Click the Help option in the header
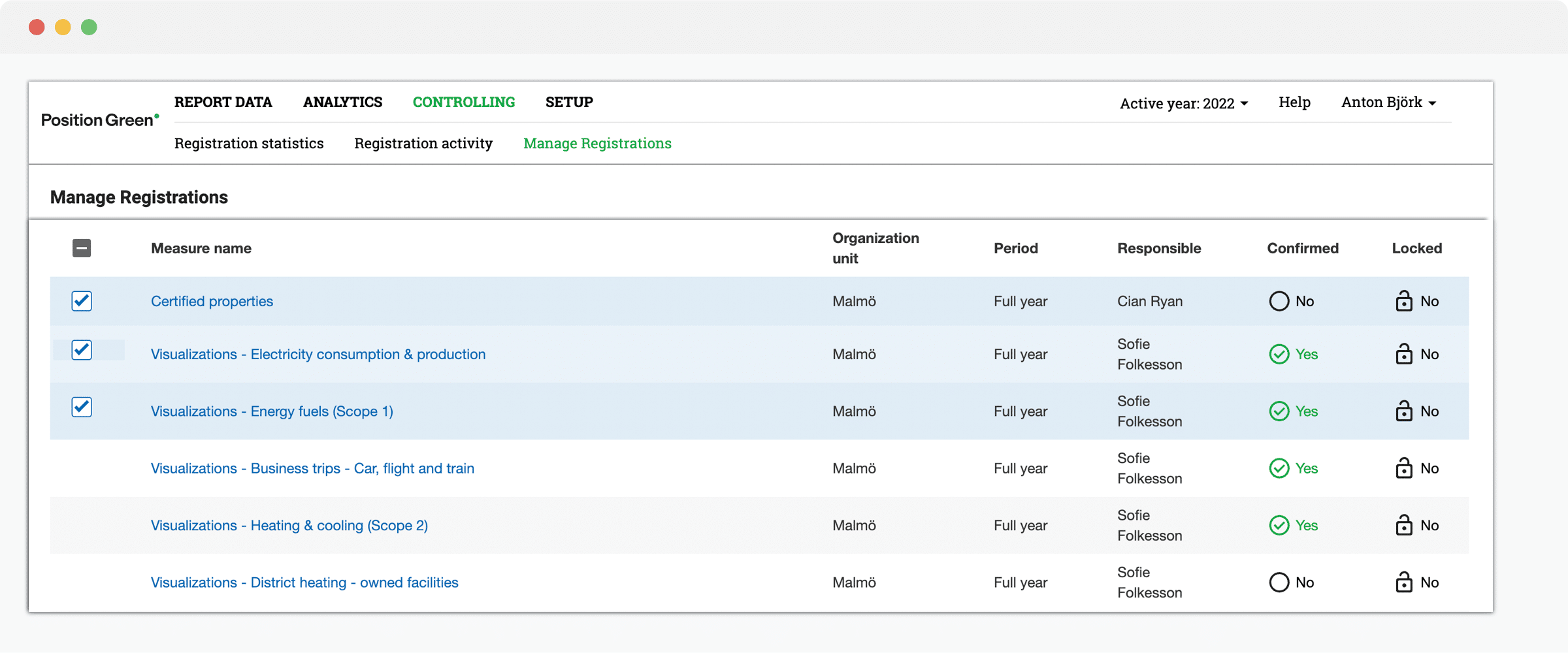The width and height of the screenshot is (1568, 653). 1294,103
